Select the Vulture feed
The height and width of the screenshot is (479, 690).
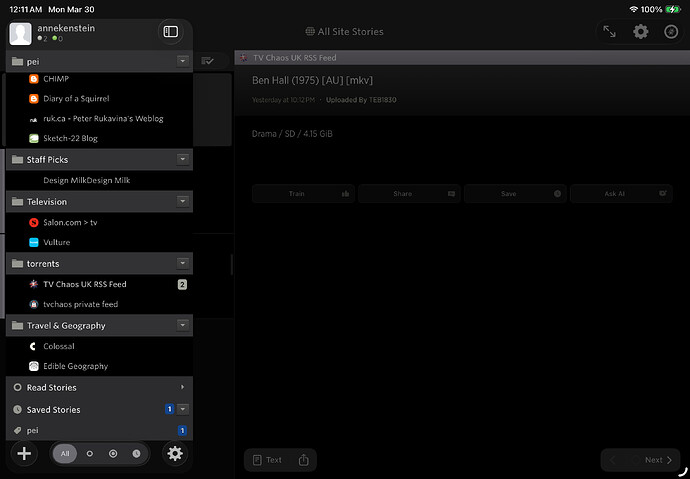coord(56,242)
